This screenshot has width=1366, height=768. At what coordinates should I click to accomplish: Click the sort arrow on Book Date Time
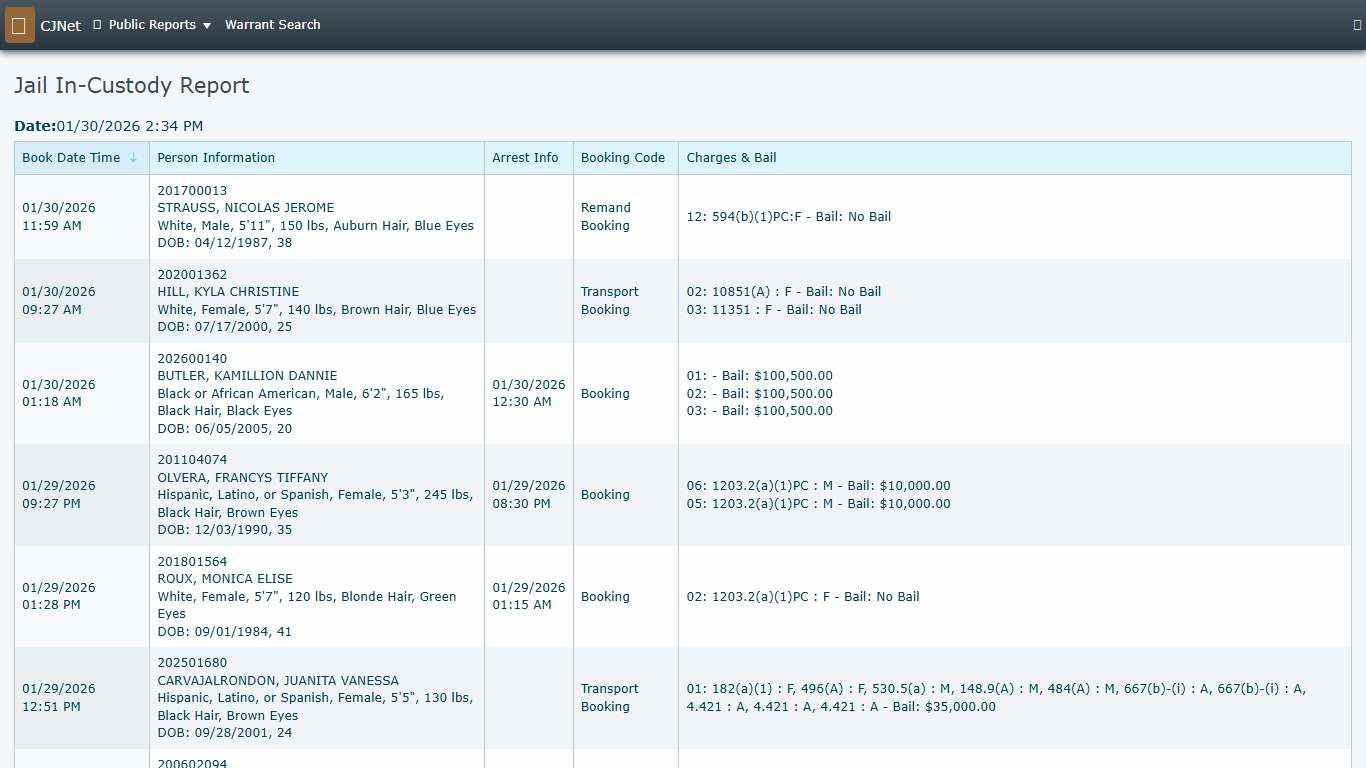(134, 157)
